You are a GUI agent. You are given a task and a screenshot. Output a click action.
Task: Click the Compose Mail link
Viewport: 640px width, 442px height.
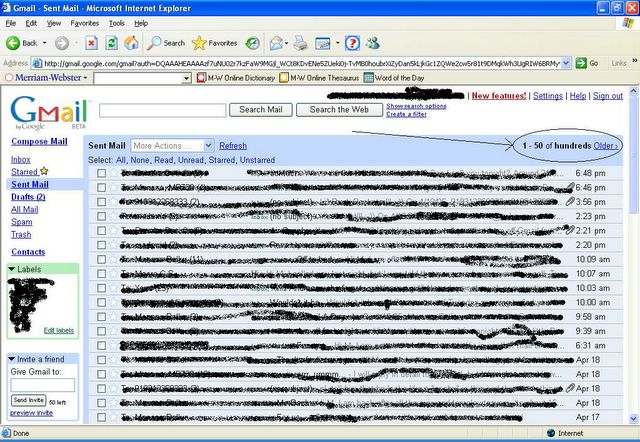click(39, 141)
